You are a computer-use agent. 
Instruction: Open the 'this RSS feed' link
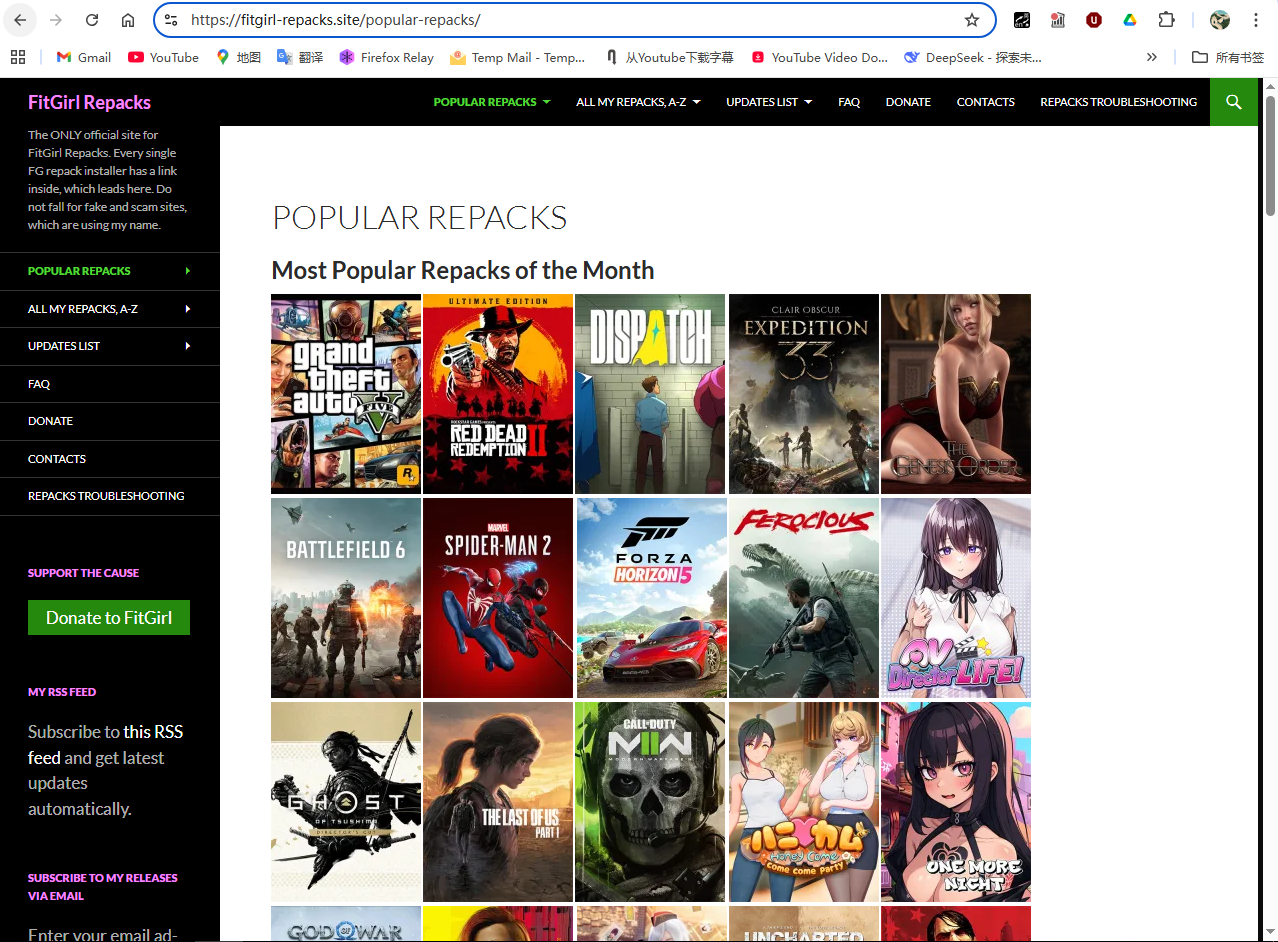click(105, 745)
